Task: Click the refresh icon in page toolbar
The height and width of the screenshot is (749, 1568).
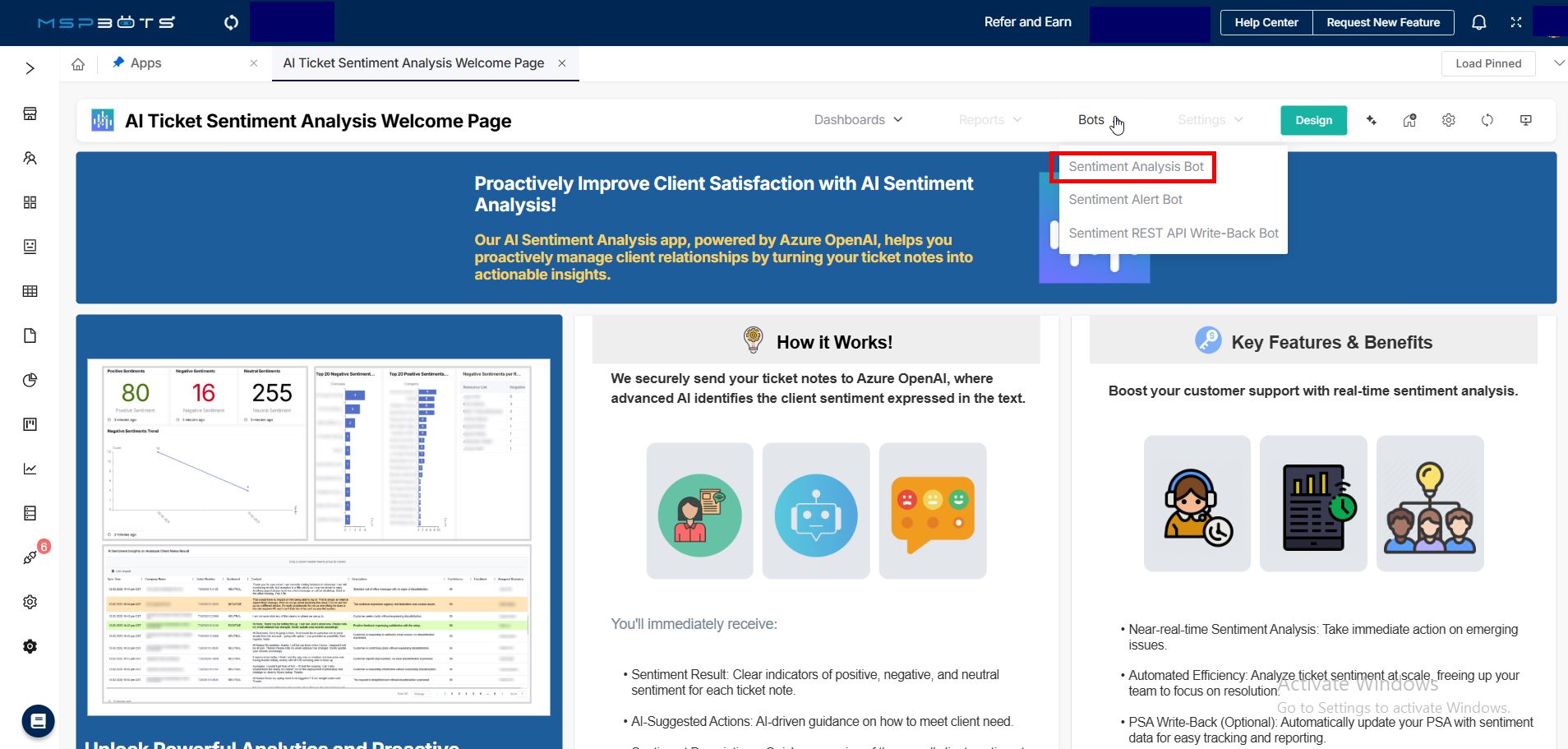Action: (x=1487, y=120)
